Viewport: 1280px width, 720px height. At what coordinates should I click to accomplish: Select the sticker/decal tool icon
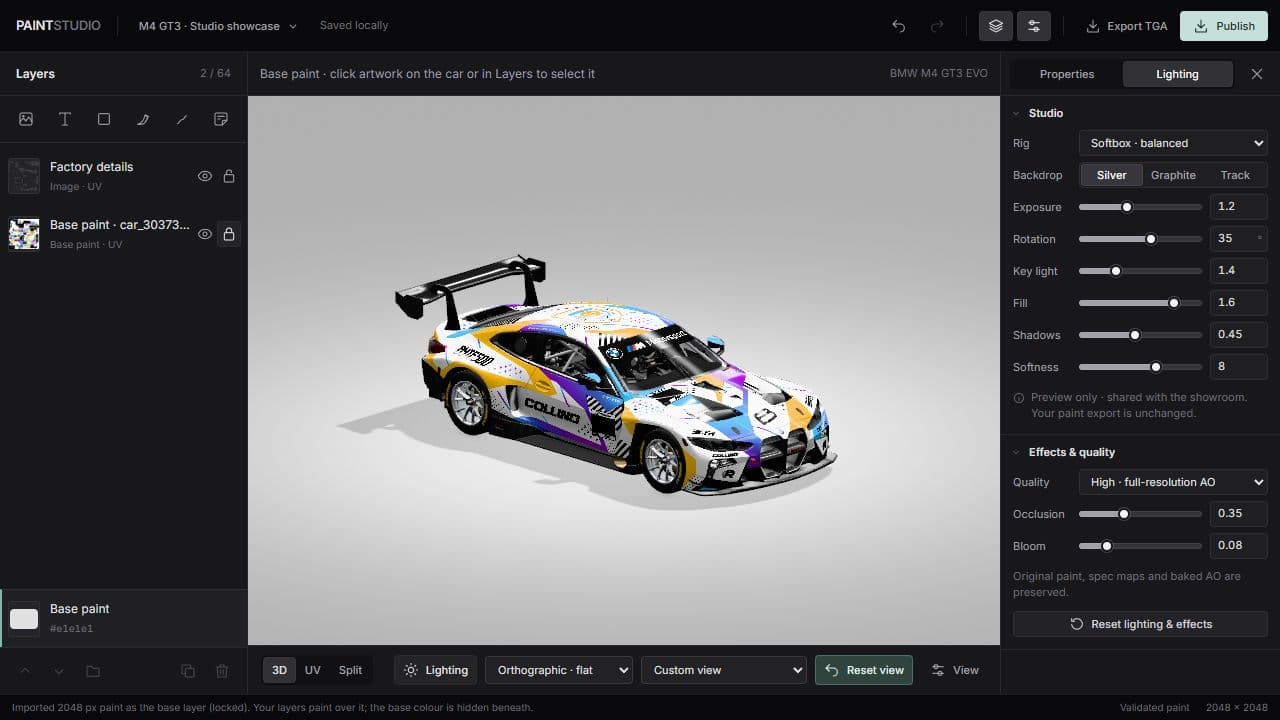pyautogui.click(x=221, y=119)
